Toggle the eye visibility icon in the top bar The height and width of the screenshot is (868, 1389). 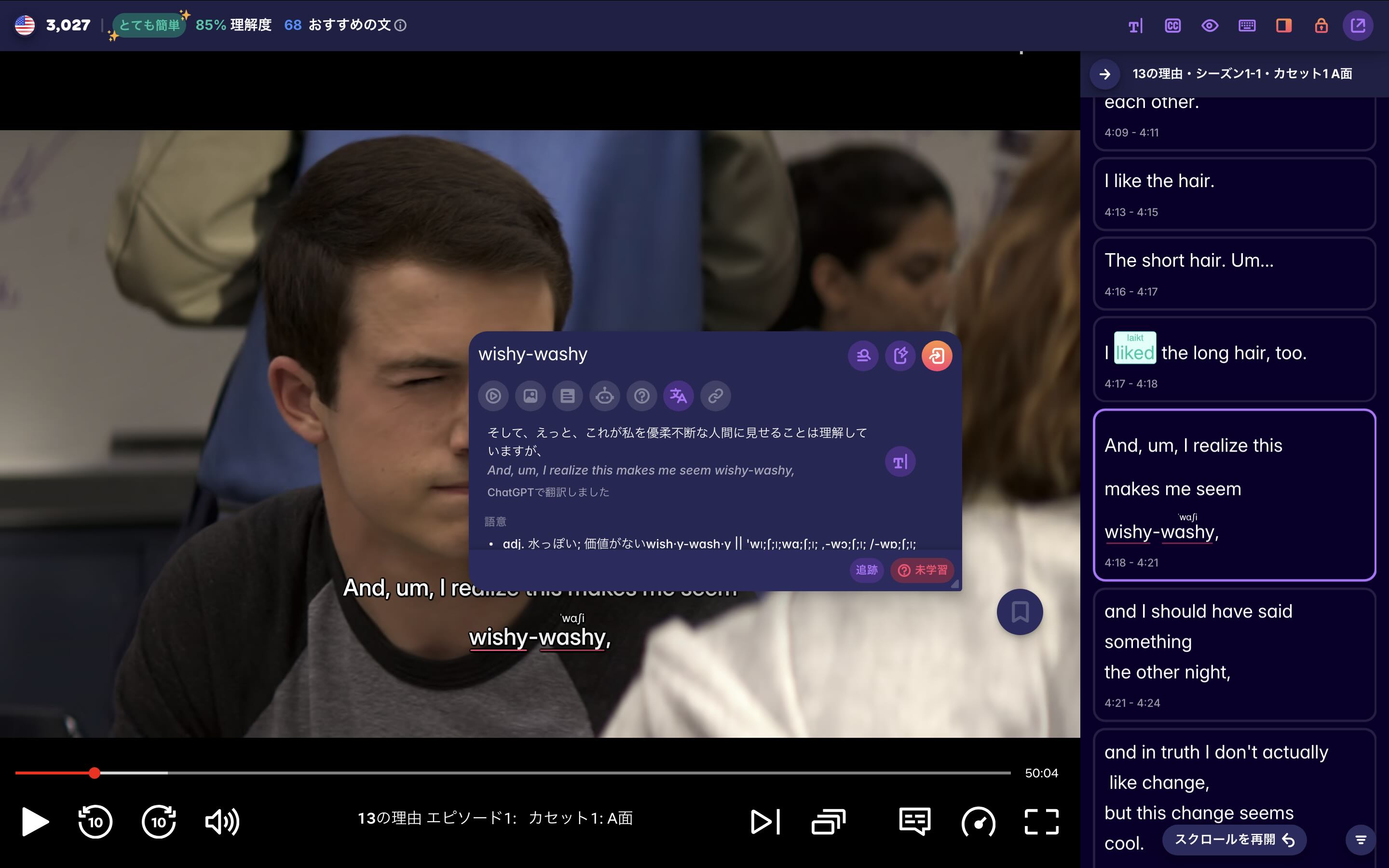pos(1210,25)
